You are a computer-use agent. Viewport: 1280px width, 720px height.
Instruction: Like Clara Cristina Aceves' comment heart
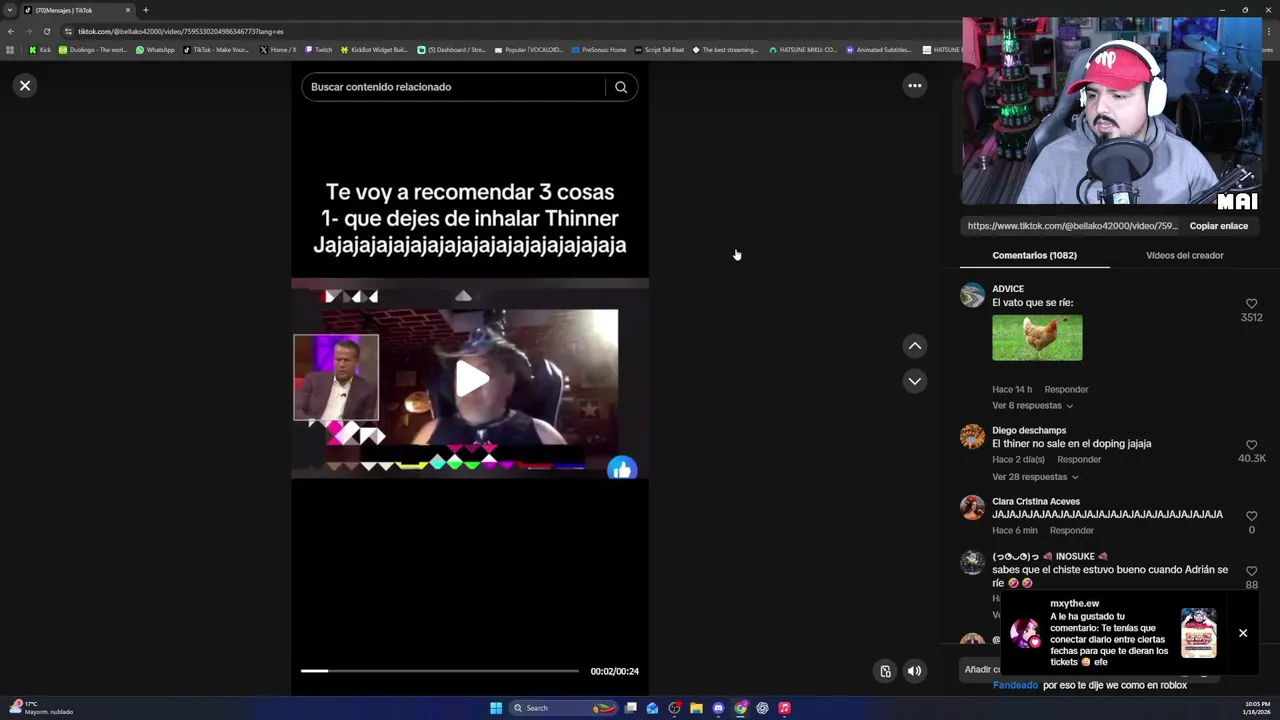point(1251,516)
